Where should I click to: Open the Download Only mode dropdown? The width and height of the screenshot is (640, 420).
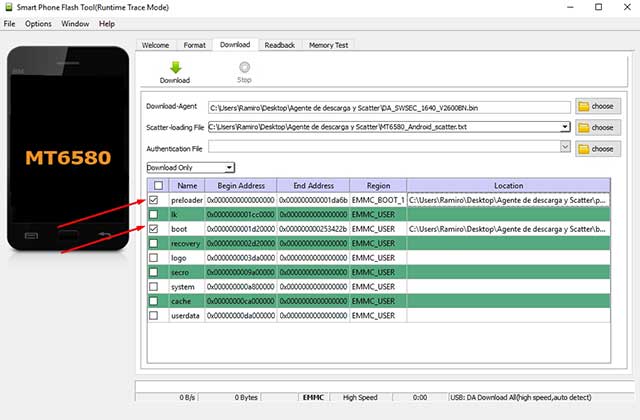[x=191, y=167]
